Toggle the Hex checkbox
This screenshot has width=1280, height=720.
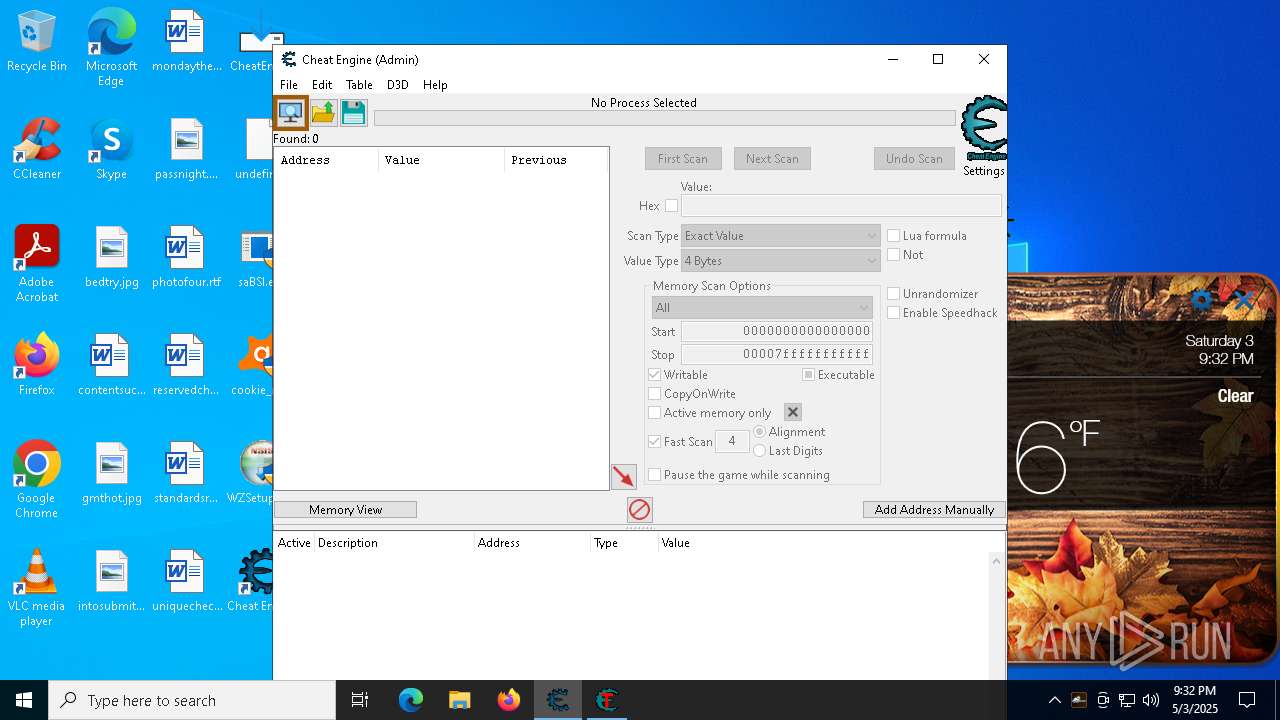click(671, 206)
